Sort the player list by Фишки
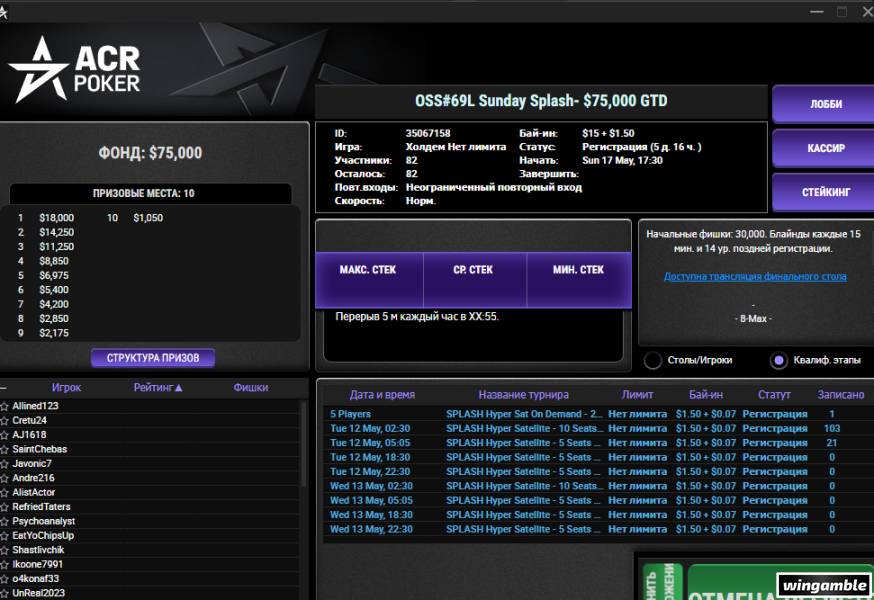The image size is (874, 600). [x=251, y=388]
